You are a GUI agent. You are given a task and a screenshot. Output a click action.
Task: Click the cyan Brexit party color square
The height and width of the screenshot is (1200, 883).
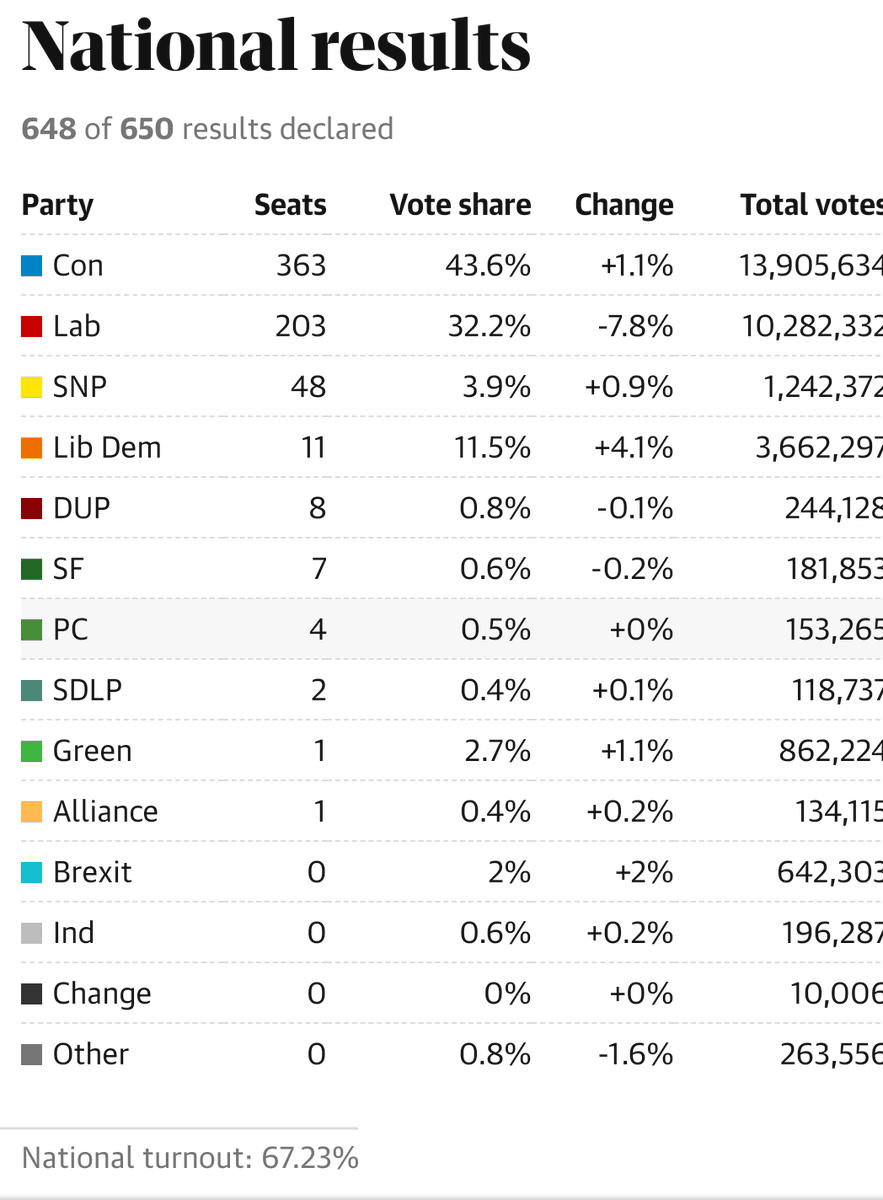coord(32,872)
